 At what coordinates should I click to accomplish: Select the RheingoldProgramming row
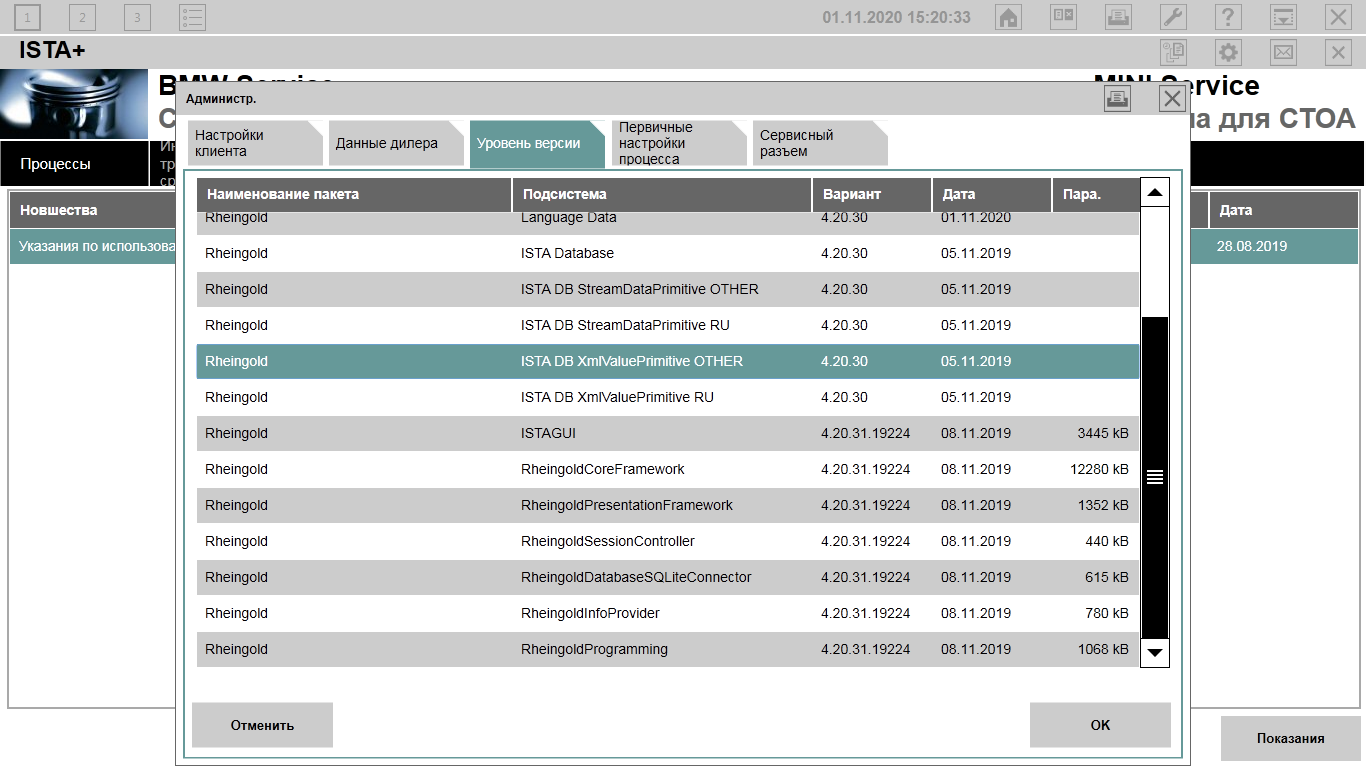(668, 649)
